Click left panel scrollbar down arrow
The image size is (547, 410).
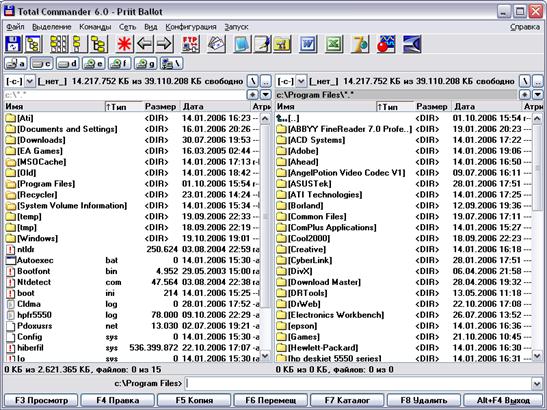pyautogui.click(x=265, y=356)
